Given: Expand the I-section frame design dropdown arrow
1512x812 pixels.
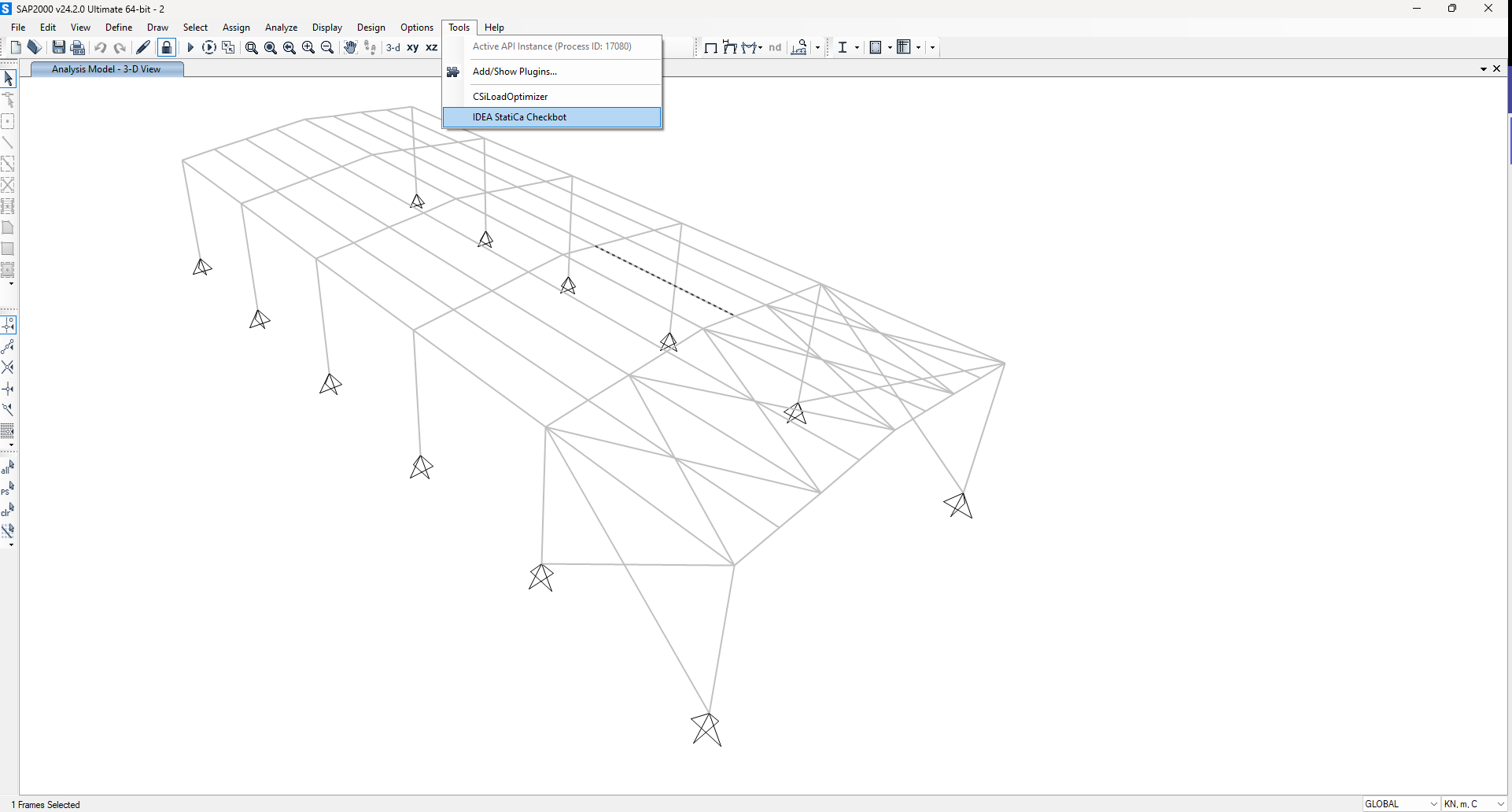Looking at the screenshot, I should pos(857,47).
